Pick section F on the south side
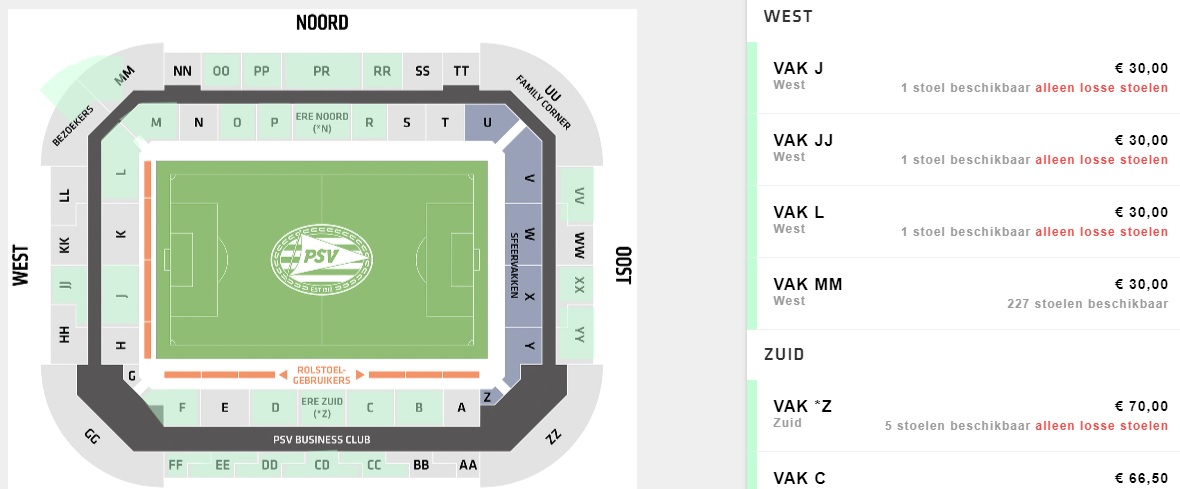The image size is (1180, 489). 182,407
